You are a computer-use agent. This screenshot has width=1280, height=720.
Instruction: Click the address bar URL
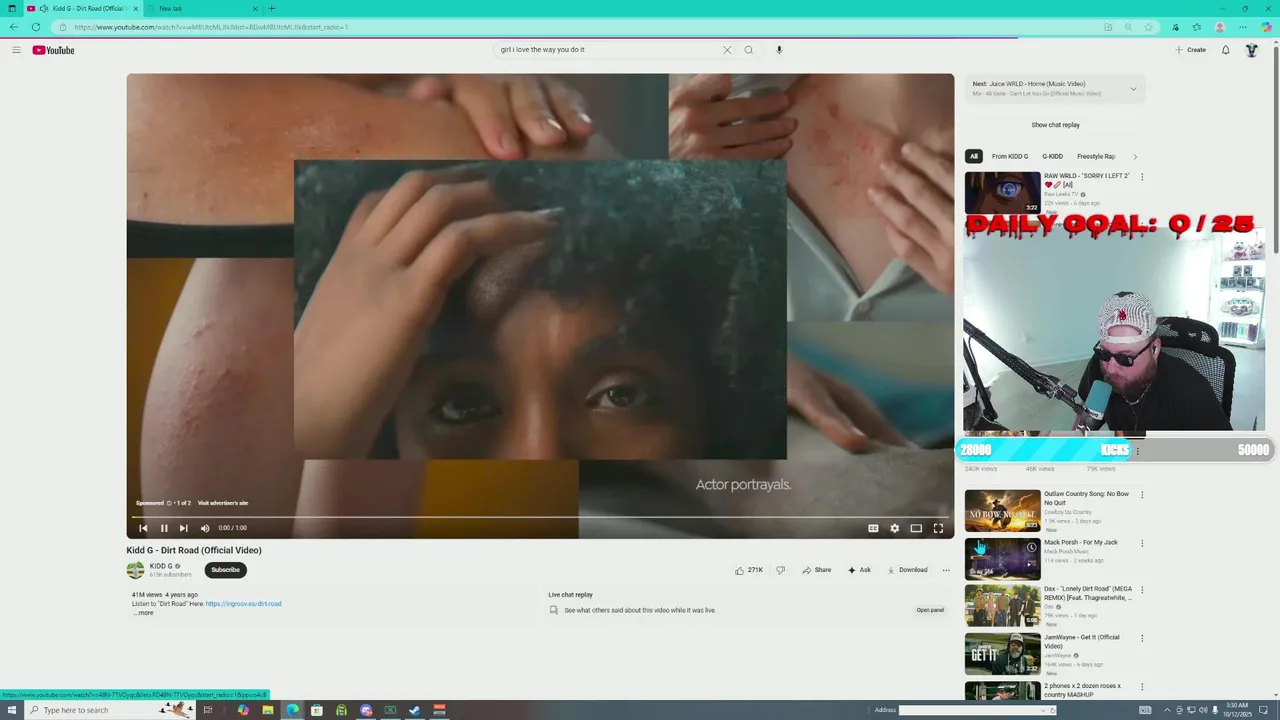pyautogui.click(x=211, y=27)
